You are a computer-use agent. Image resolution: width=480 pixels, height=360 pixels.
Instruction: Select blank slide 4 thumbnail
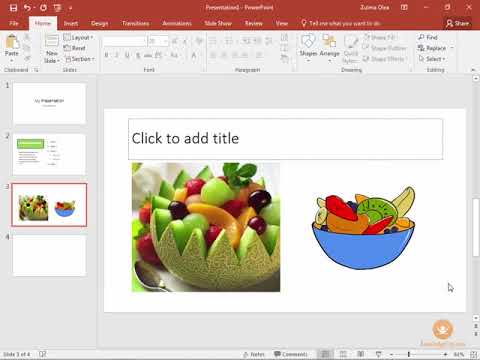tap(49, 255)
